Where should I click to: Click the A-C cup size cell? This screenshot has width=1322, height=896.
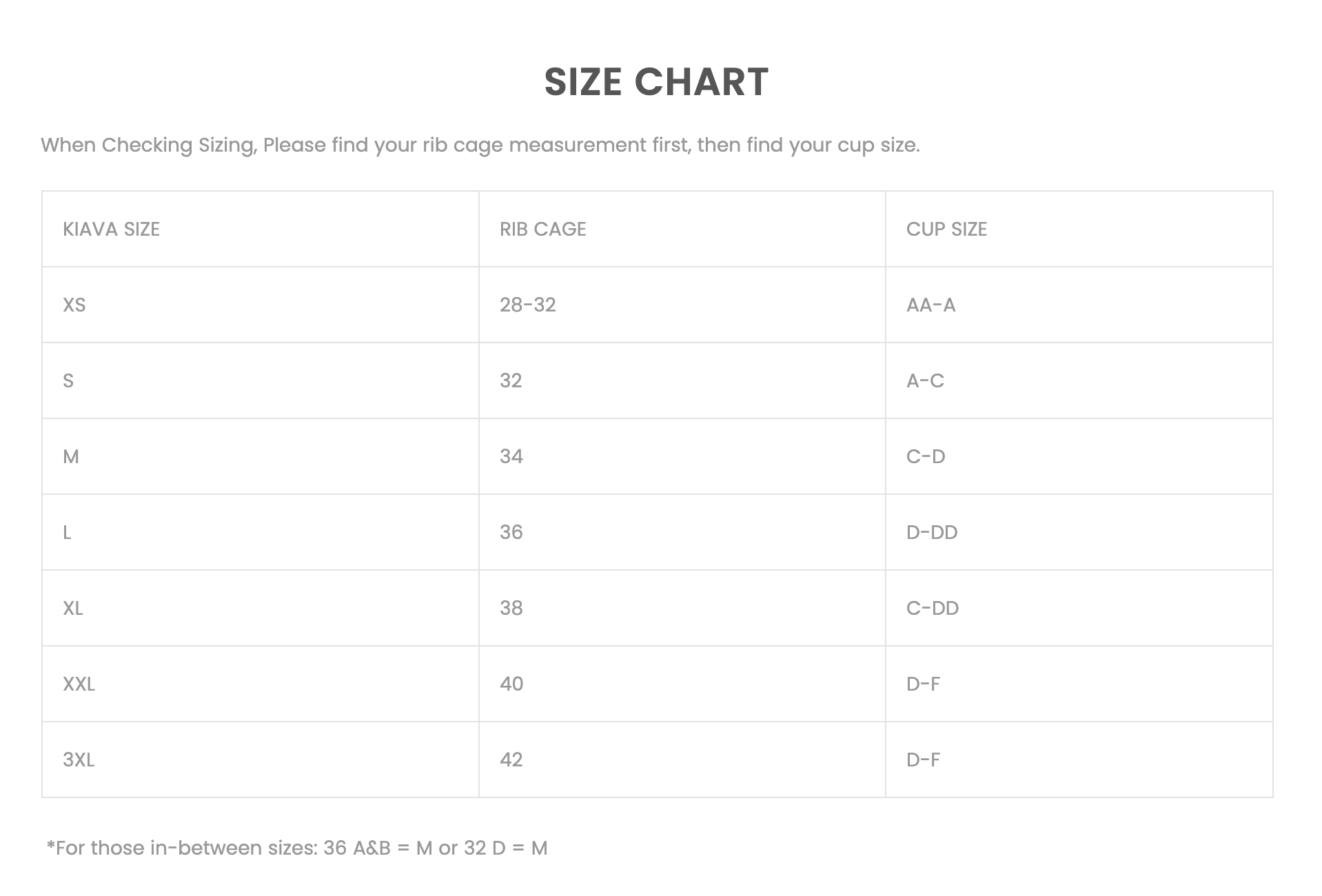click(x=925, y=380)
